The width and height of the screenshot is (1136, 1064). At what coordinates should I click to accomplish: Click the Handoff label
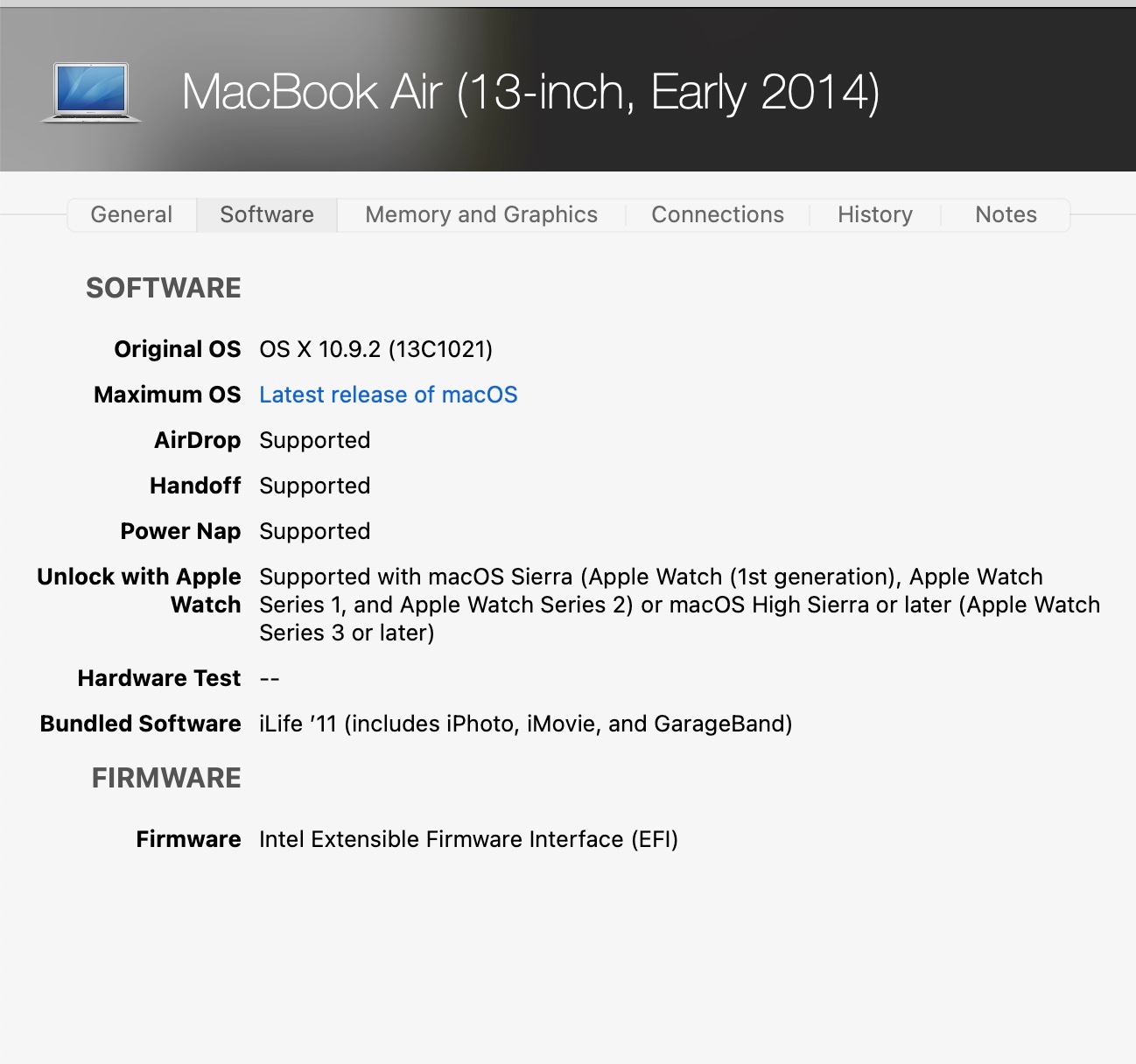coord(195,486)
